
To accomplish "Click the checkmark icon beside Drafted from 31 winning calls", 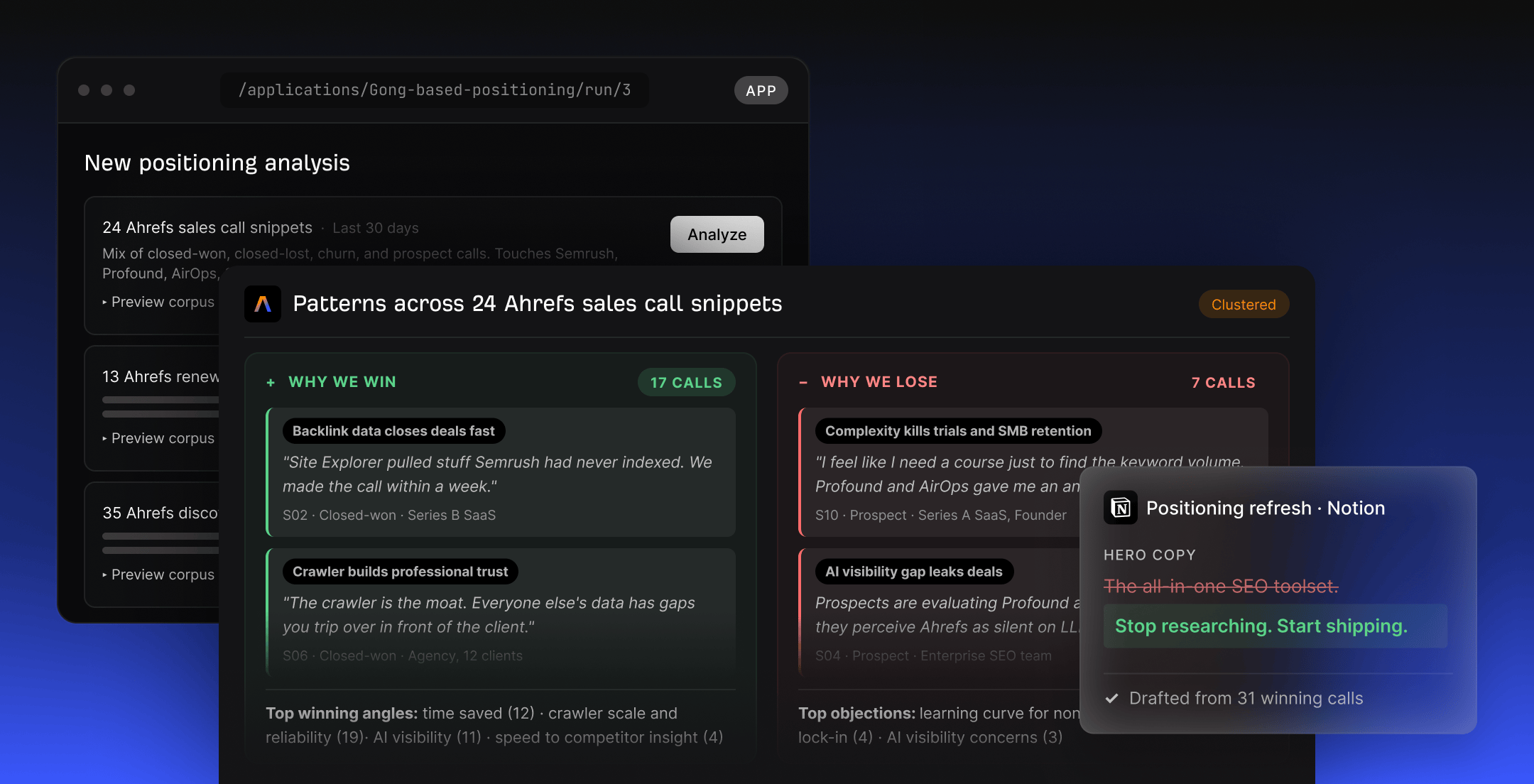I will point(1112,698).
